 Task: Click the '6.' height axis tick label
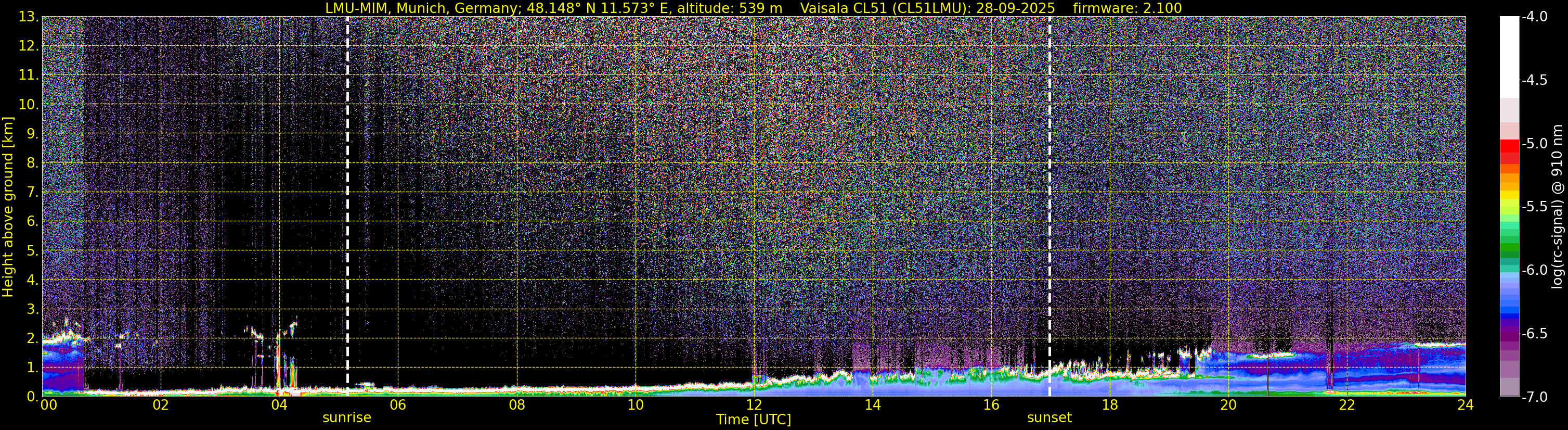32,221
